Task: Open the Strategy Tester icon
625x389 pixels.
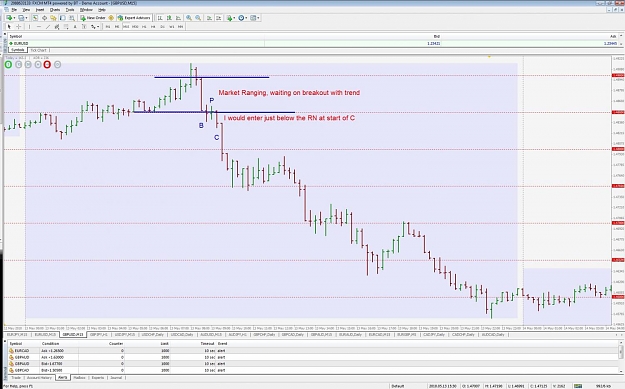Action: point(72,18)
